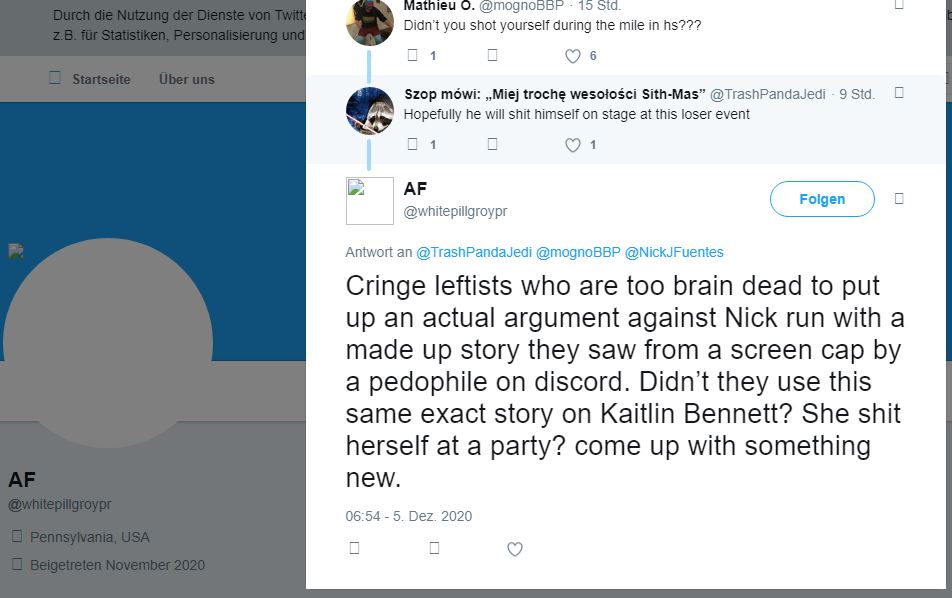Go to Startseite in navigation bar
This screenshot has width=952, height=598.
101,80
